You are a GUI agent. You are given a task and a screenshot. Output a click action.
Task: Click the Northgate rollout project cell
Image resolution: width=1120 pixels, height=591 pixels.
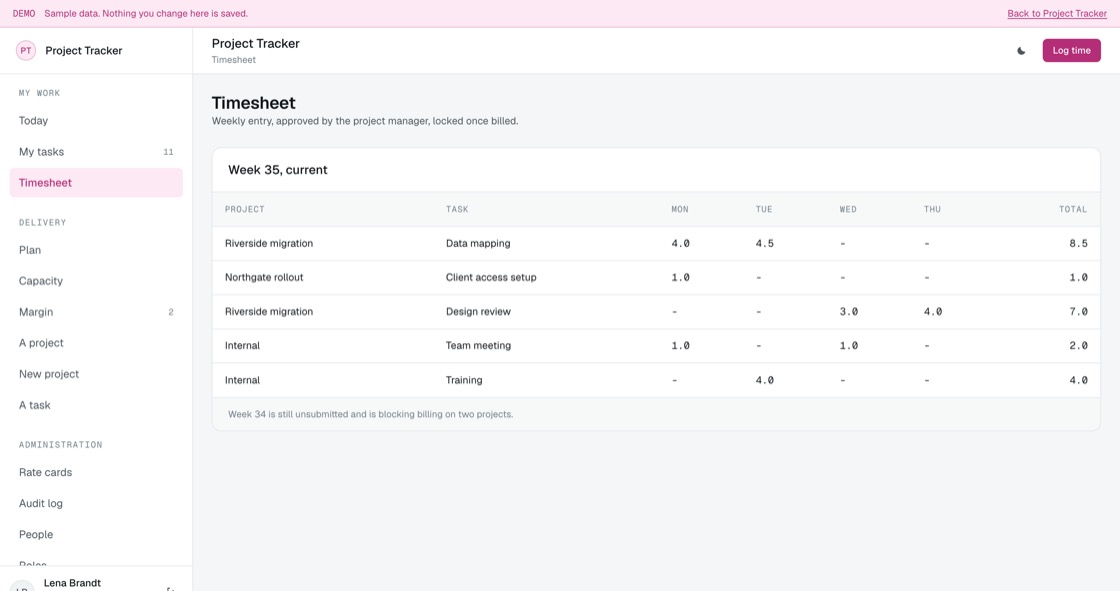(x=264, y=277)
